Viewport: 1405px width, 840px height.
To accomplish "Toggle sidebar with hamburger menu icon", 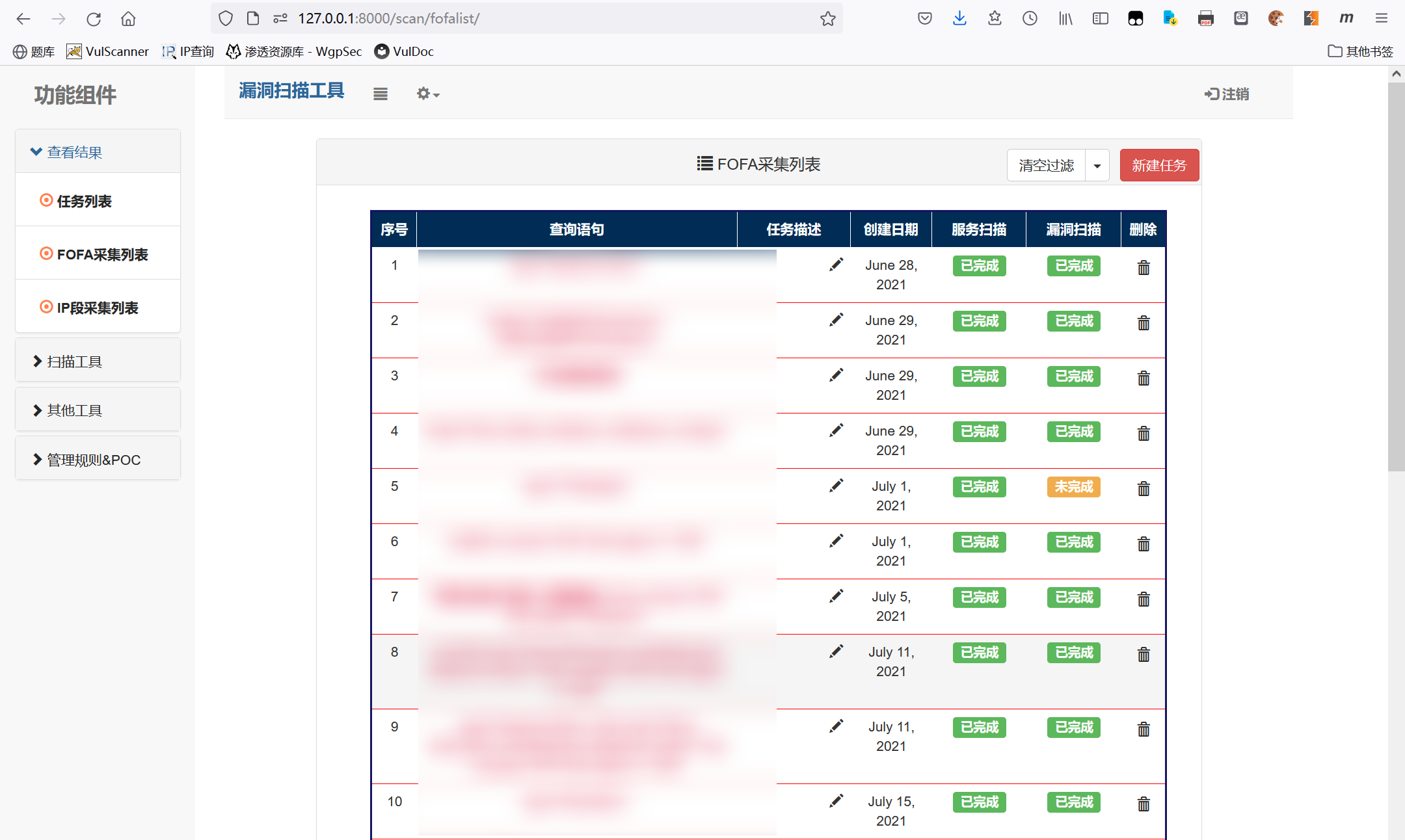I will coord(381,94).
